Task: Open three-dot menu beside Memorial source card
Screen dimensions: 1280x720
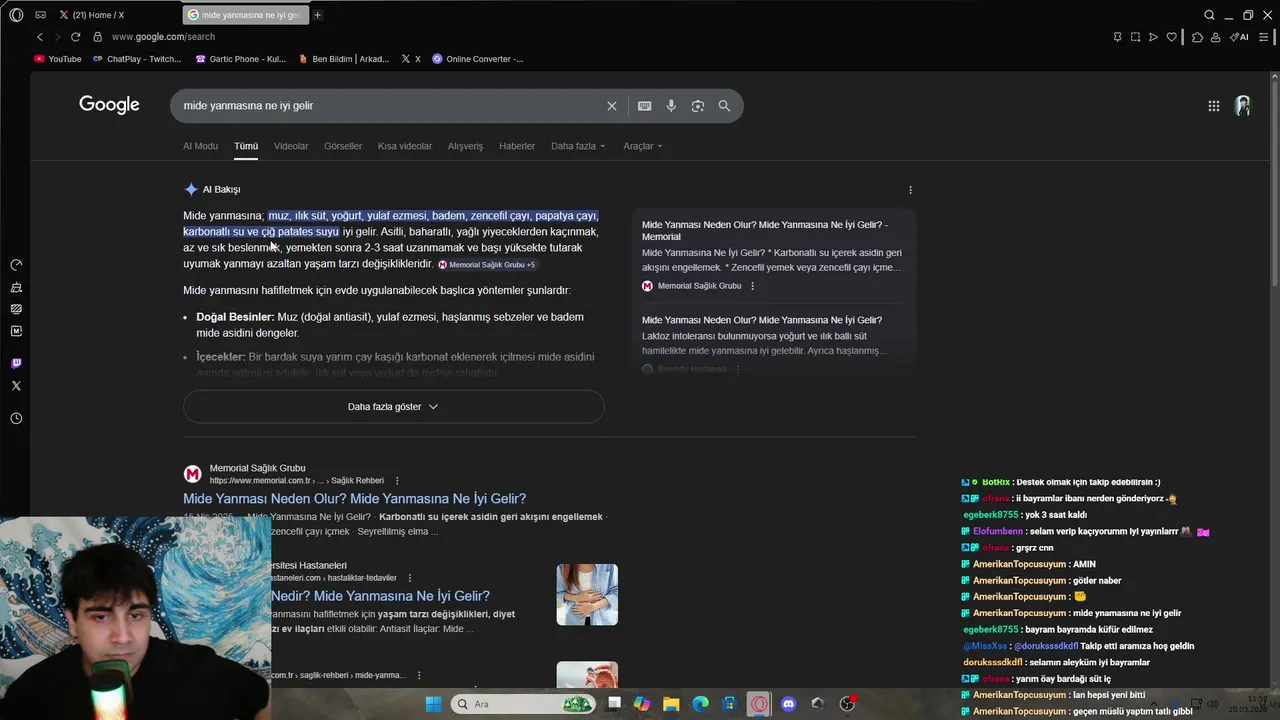Action: 752,286
